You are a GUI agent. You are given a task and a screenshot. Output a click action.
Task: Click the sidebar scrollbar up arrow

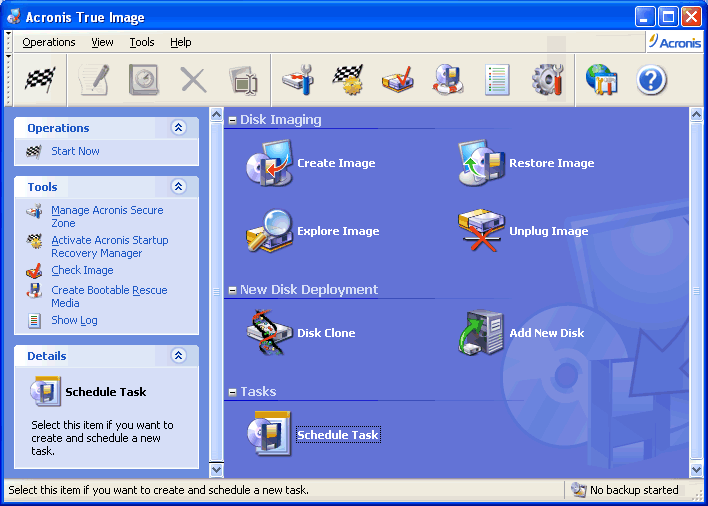pos(216,115)
